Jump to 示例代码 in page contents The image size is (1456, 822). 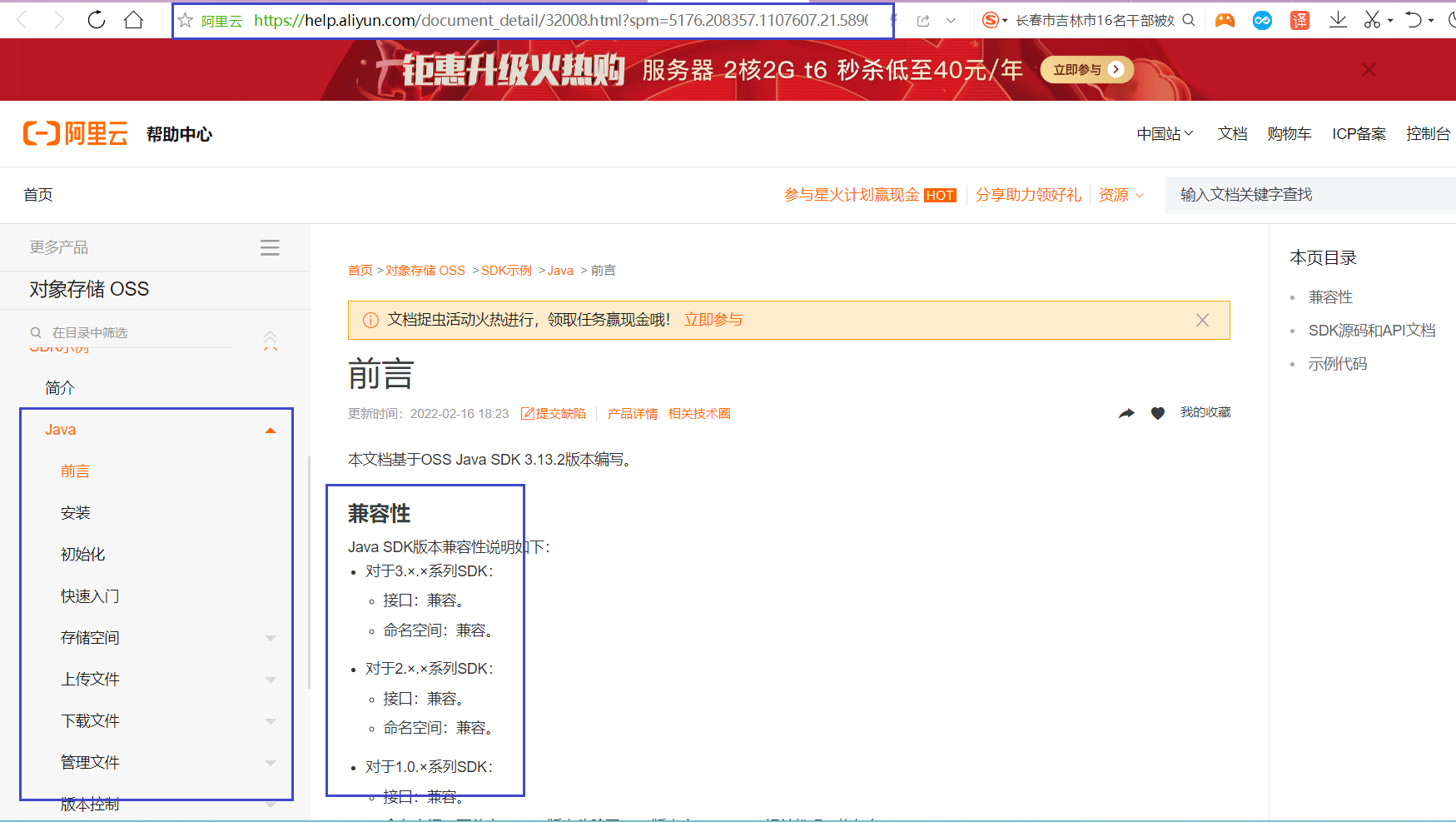[x=1338, y=364]
